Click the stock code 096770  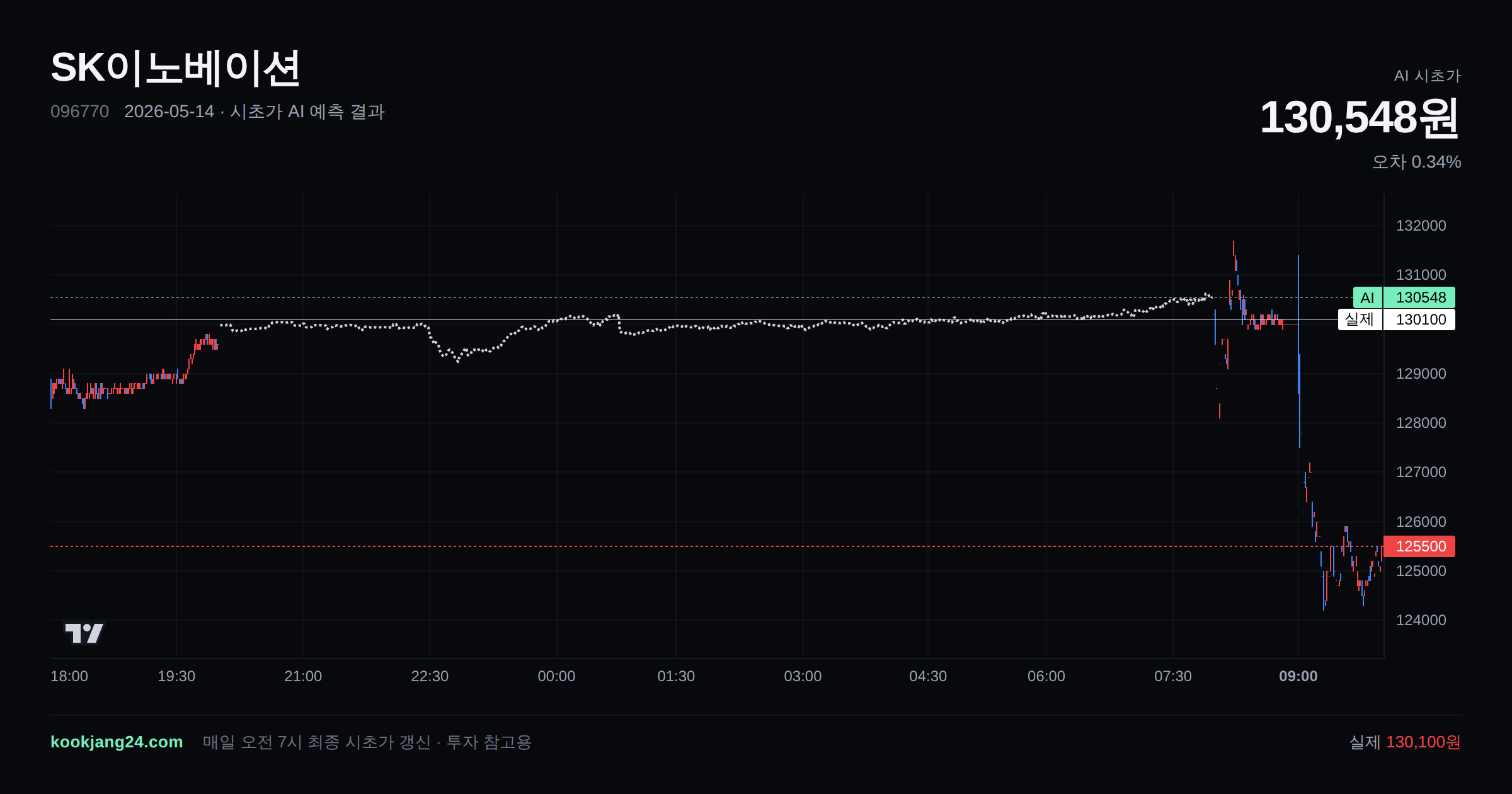click(79, 112)
